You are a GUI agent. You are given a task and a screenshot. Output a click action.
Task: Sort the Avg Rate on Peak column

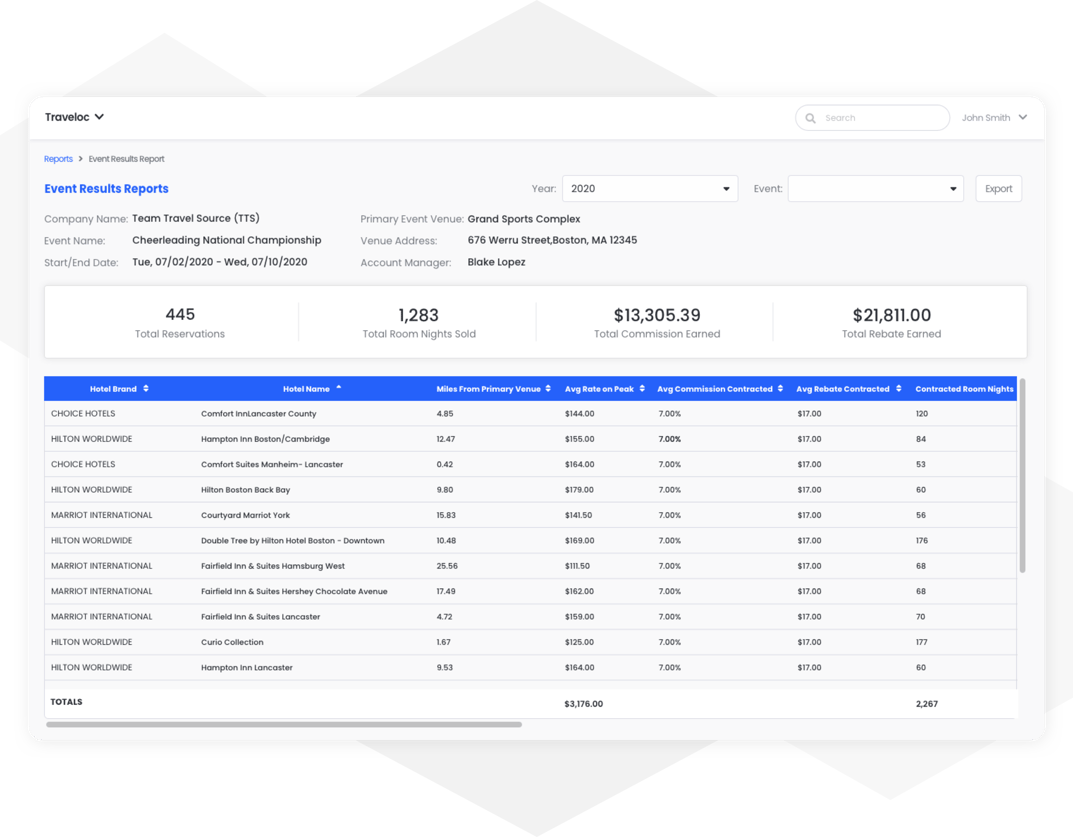[x=642, y=389]
